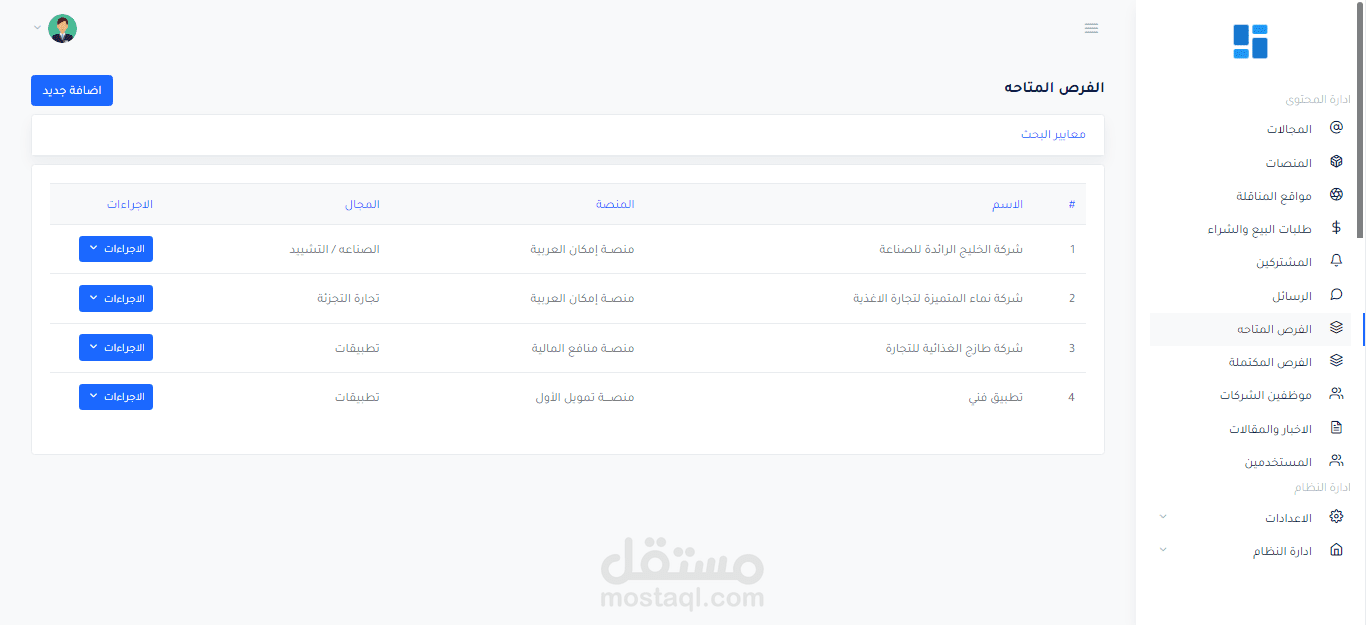The height and width of the screenshot is (625, 1366).
Task: Click the at-sign icon beside المجالات
Action: (x=1336, y=128)
